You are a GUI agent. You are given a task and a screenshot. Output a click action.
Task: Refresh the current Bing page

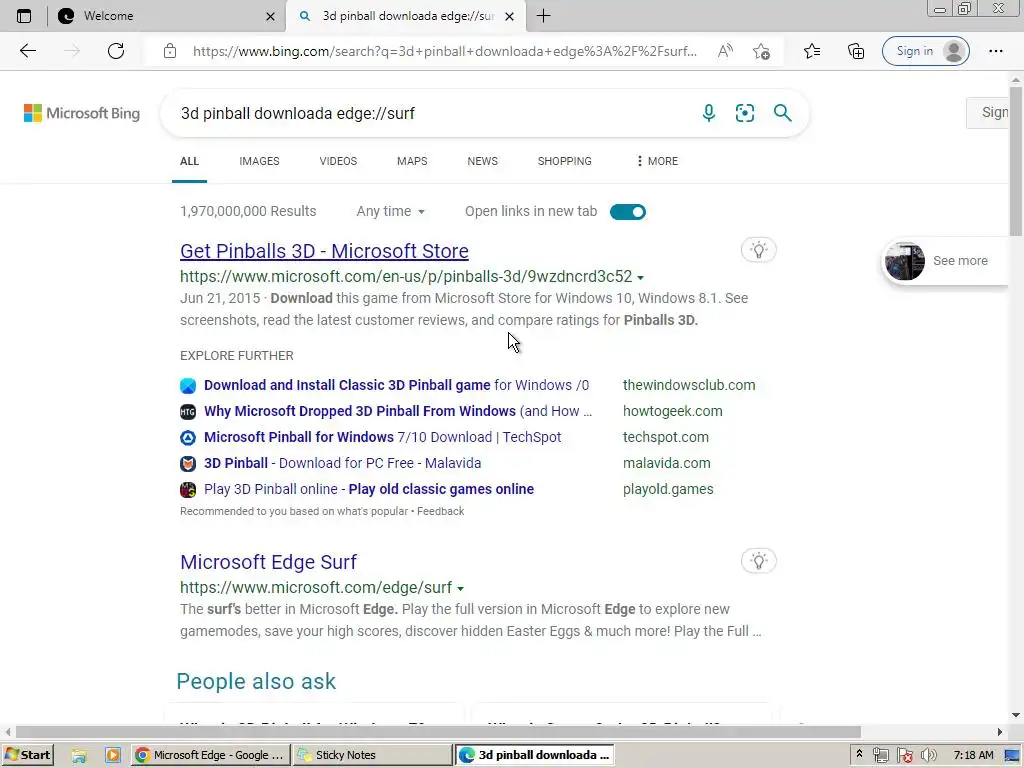pos(116,51)
